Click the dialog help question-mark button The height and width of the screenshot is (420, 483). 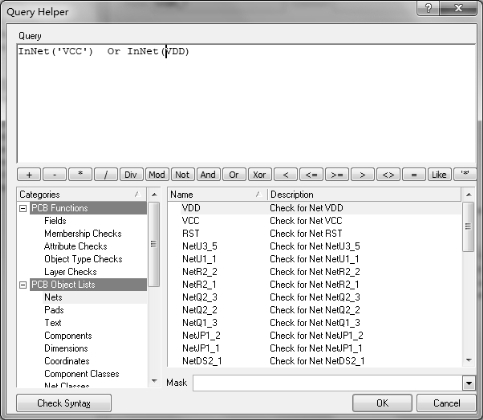428,8
